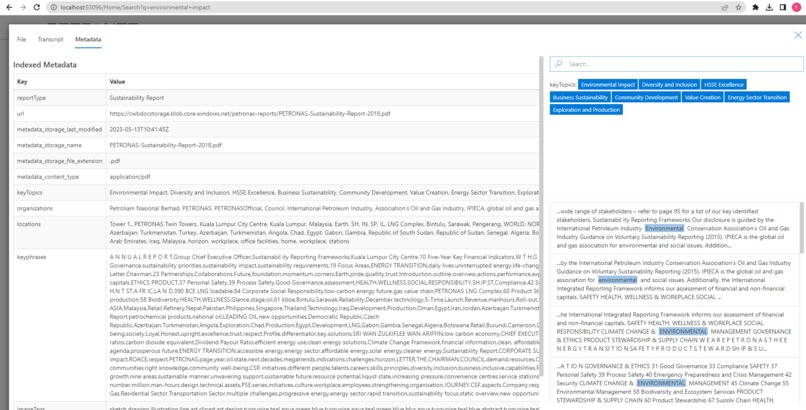Click the metadata_storage_file_extension key
The image size is (806, 410).
(59, 161)
